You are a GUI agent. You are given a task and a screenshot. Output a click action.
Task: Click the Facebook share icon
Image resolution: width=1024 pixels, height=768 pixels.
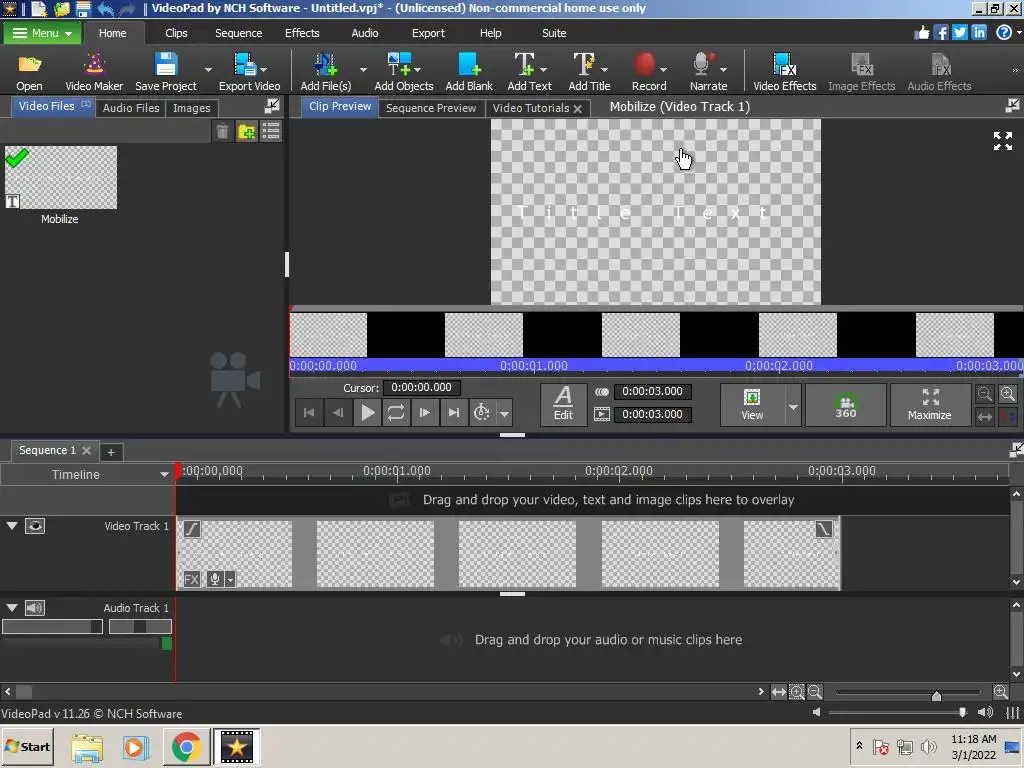coord(940,32)
